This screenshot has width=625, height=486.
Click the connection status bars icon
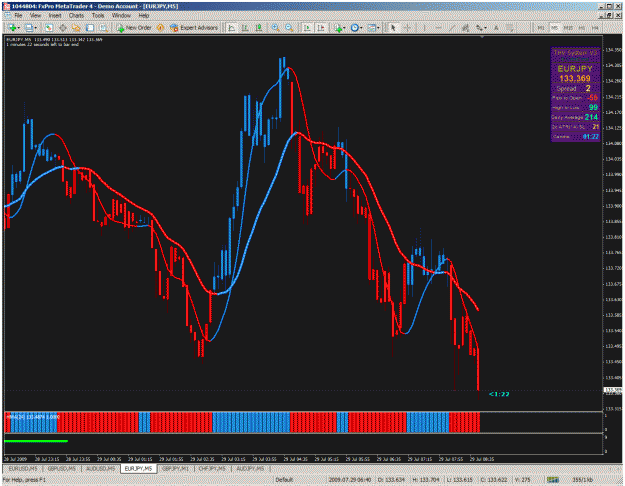552,480
